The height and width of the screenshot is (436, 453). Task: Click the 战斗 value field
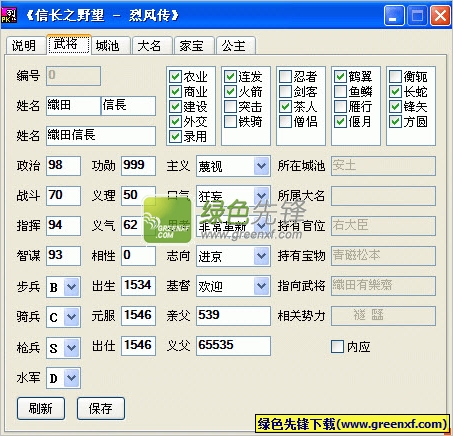pos(63,195)
